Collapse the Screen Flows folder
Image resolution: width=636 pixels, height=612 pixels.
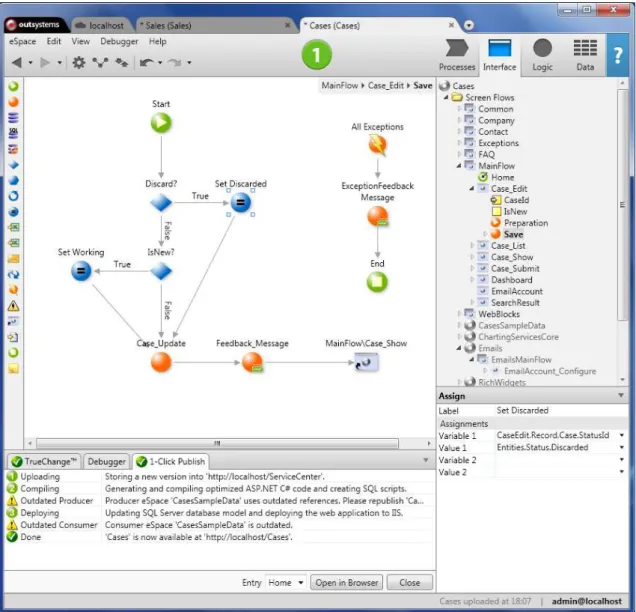(446, 97)
